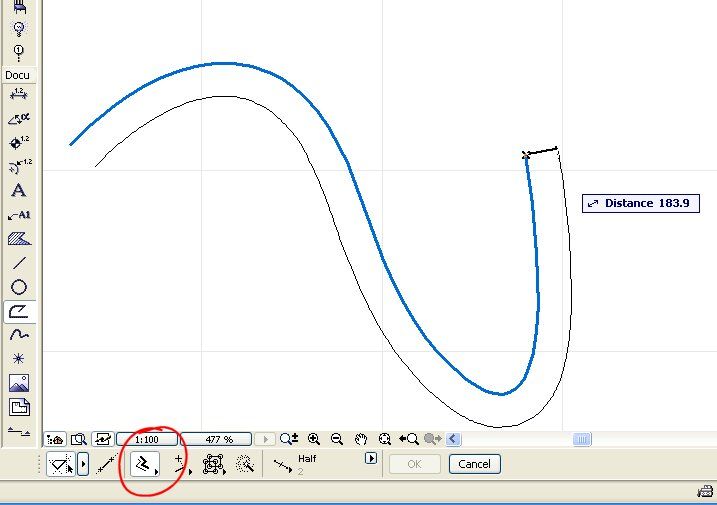Click the OK button
Viewport: 717px width, 505px height.
click(414, 464)
